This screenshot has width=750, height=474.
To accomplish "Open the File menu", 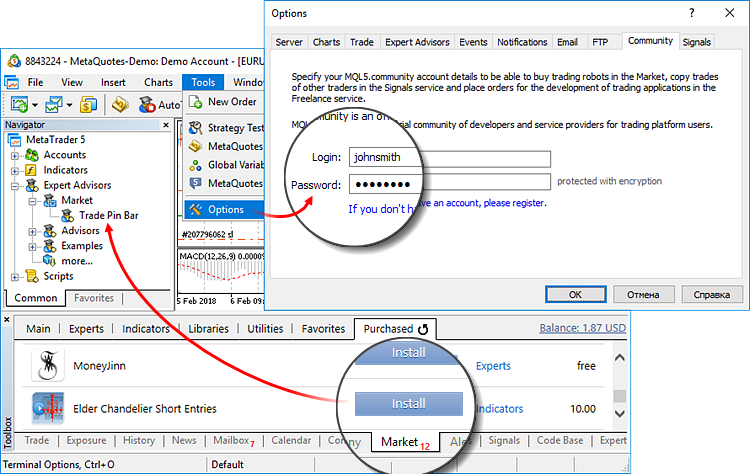I will point(35,82).
